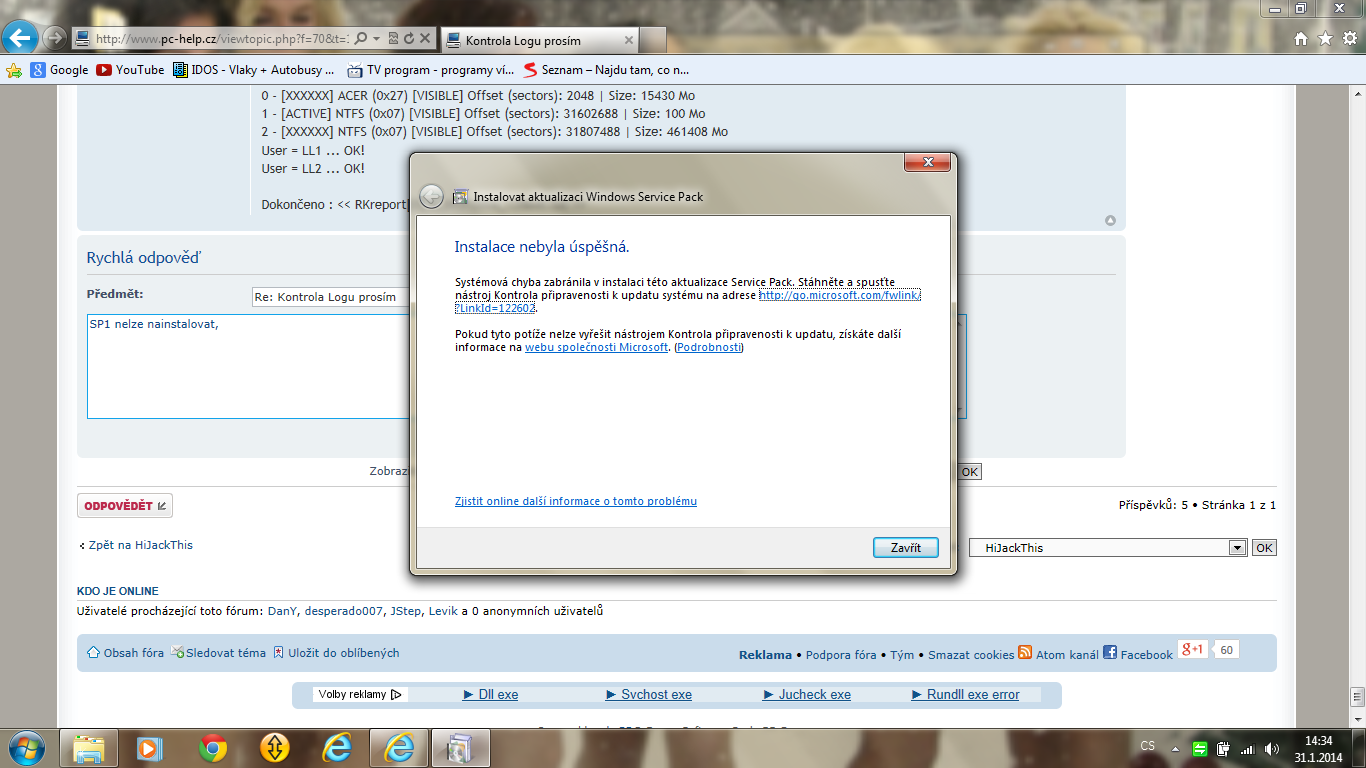
Task: Open Windows Explorer from the taskbar
Action: pos(89,747)
